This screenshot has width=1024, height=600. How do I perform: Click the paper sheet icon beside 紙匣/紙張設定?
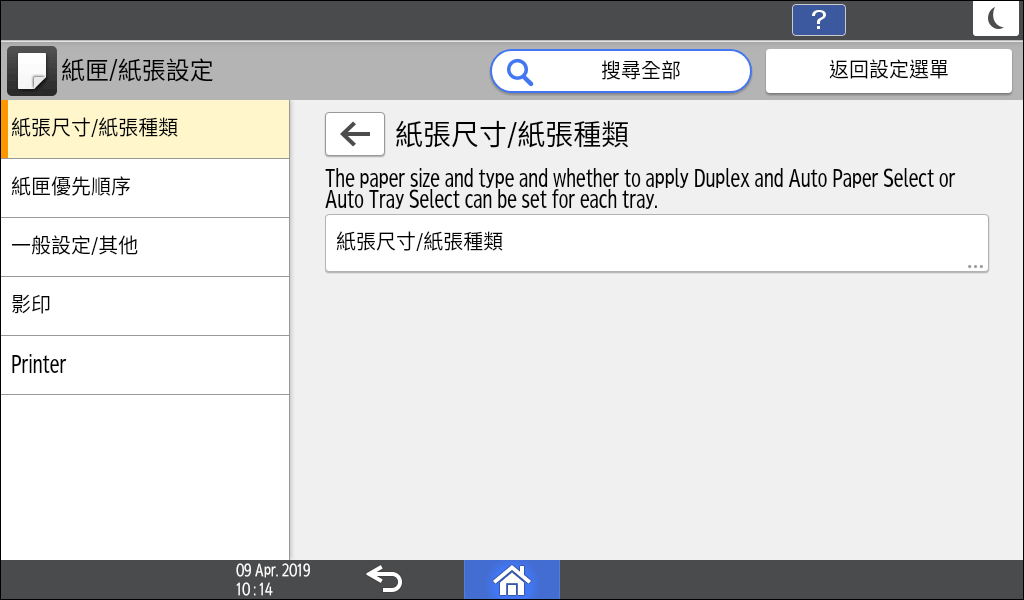[32, 70]
